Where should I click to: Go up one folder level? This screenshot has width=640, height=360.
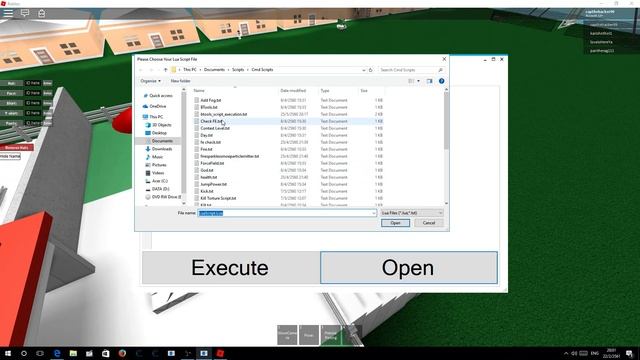pos(165,70)
